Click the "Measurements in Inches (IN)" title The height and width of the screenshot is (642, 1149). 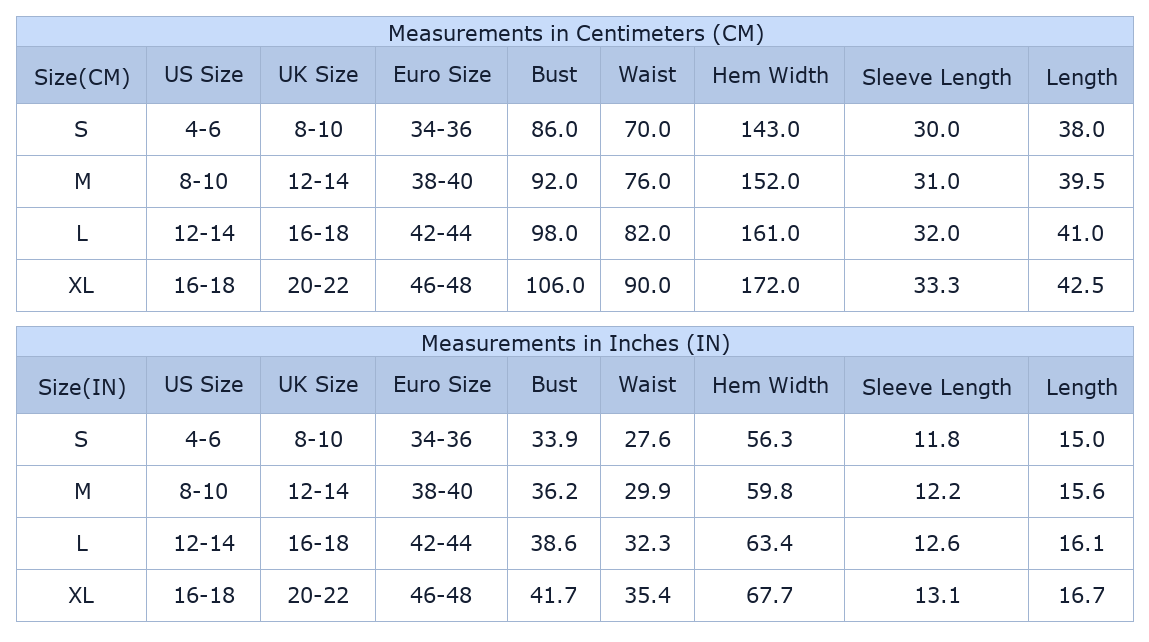[x=575, y=343]
